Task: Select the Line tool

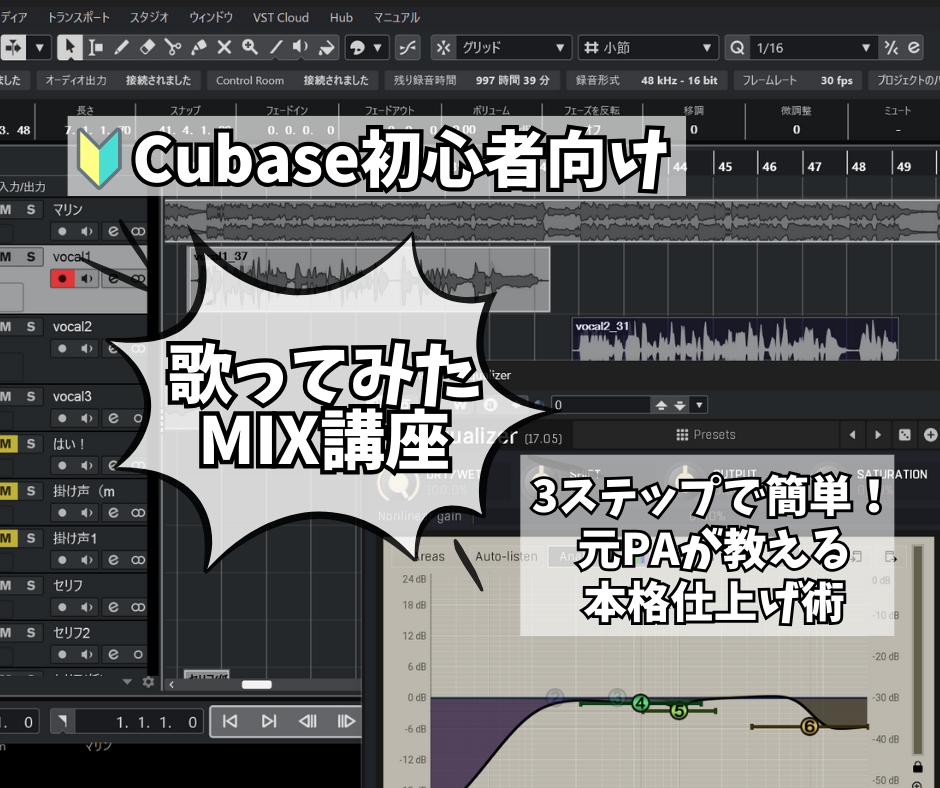Action: pos(275,47)
